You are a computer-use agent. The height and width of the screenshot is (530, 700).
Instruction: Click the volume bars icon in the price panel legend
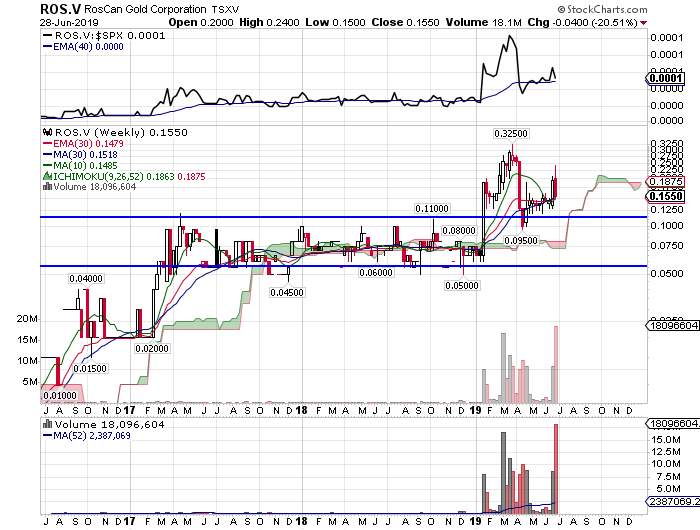pyautogui.click(x=47, y=187)
